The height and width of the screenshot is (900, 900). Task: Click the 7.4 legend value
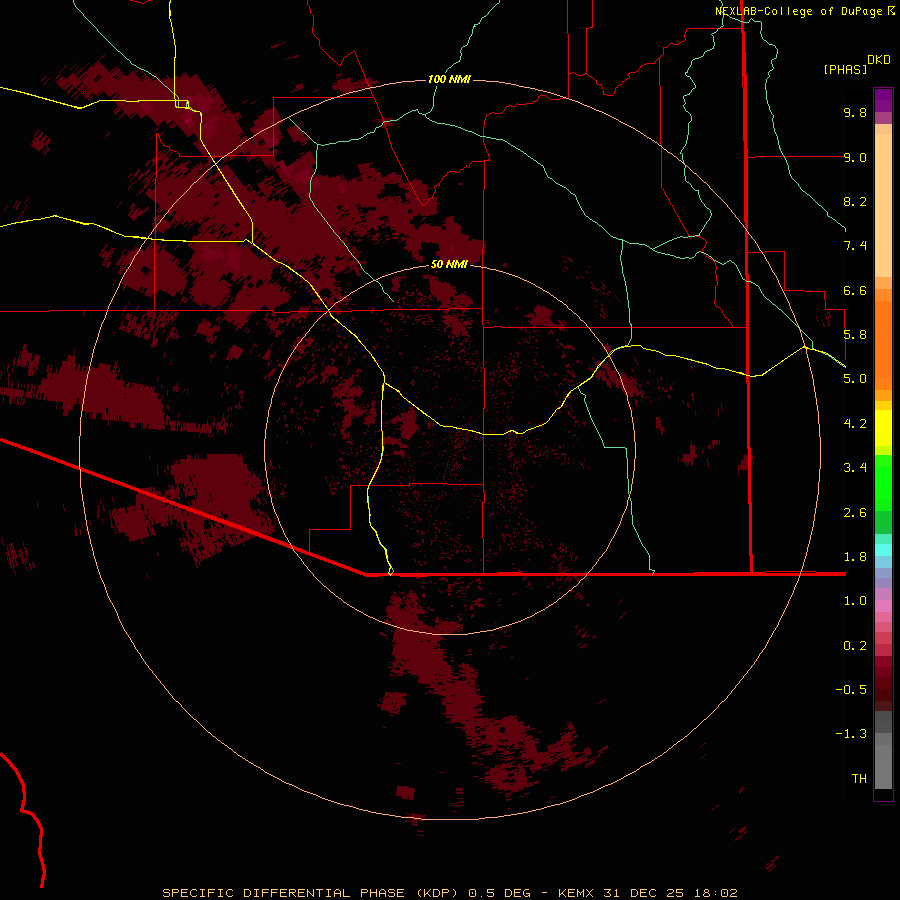(x=855, y=246)
